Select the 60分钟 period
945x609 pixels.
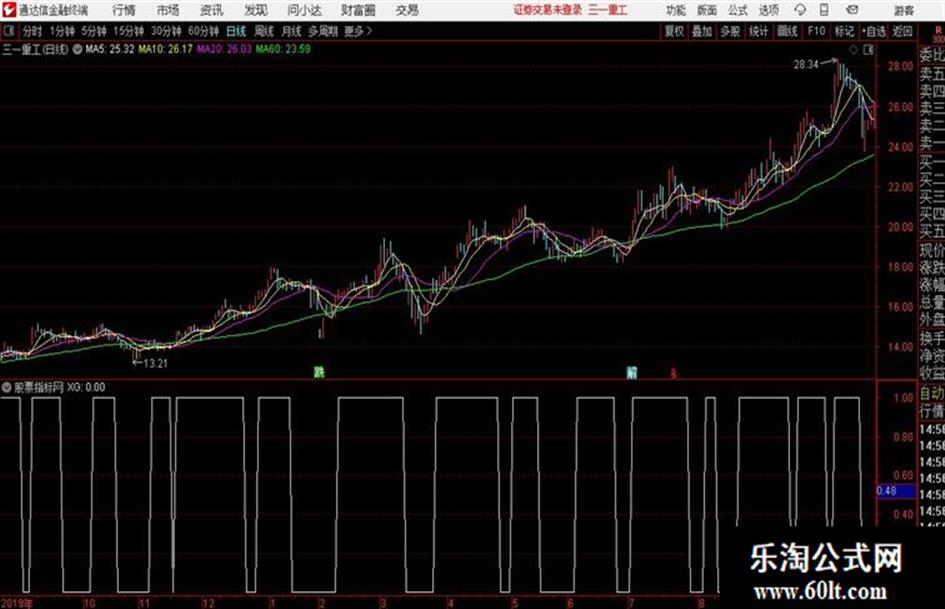[203, 31]
